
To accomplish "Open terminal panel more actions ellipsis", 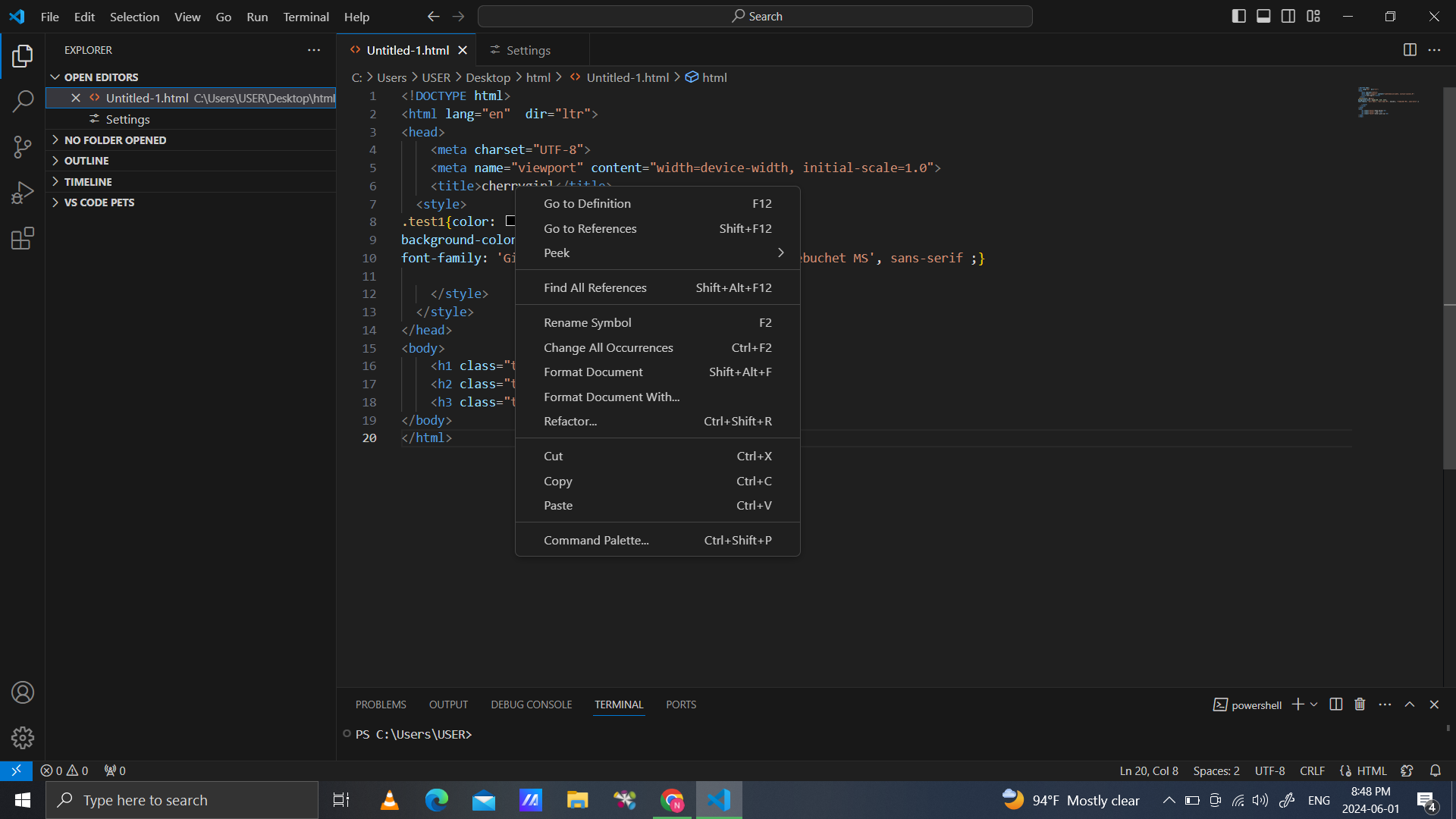I will 1385,704.
